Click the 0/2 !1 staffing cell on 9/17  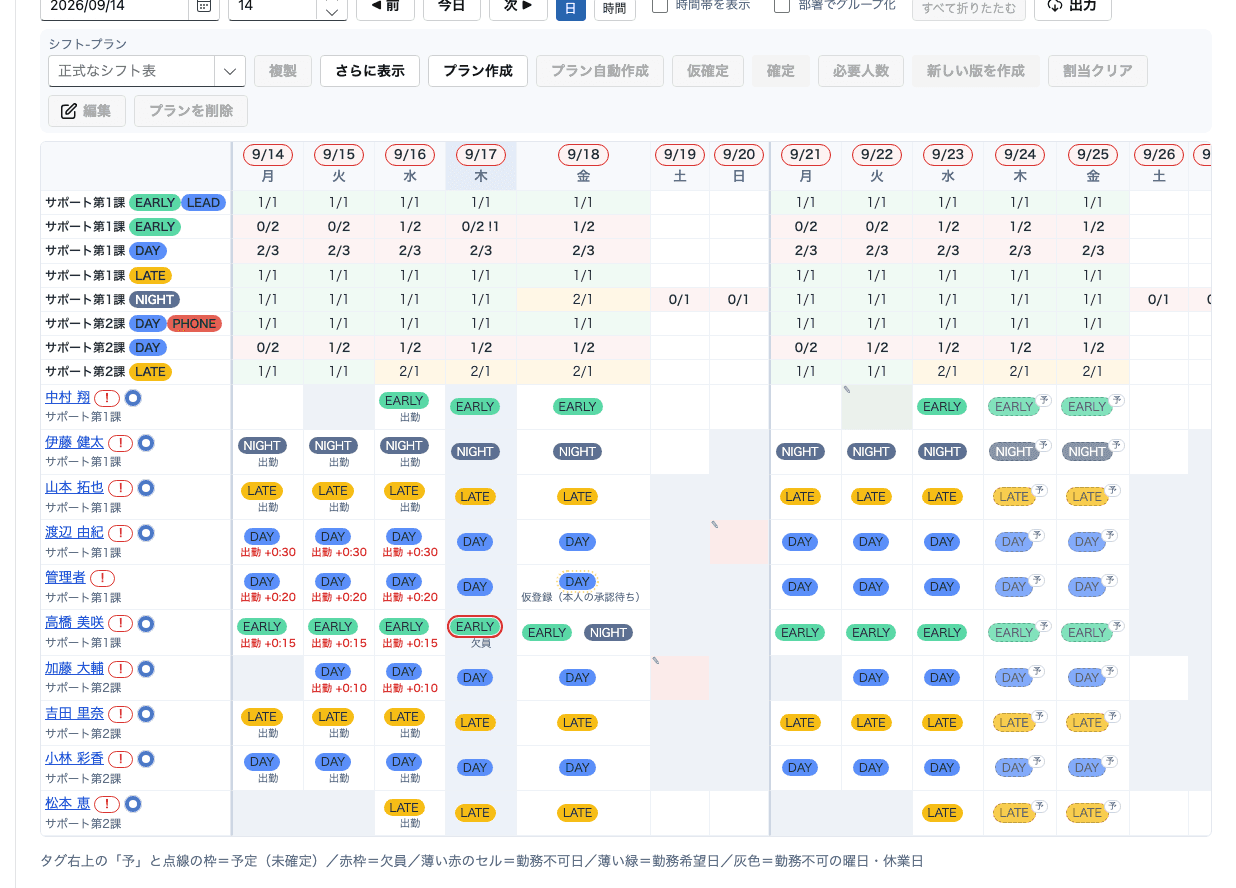point(481,227)
